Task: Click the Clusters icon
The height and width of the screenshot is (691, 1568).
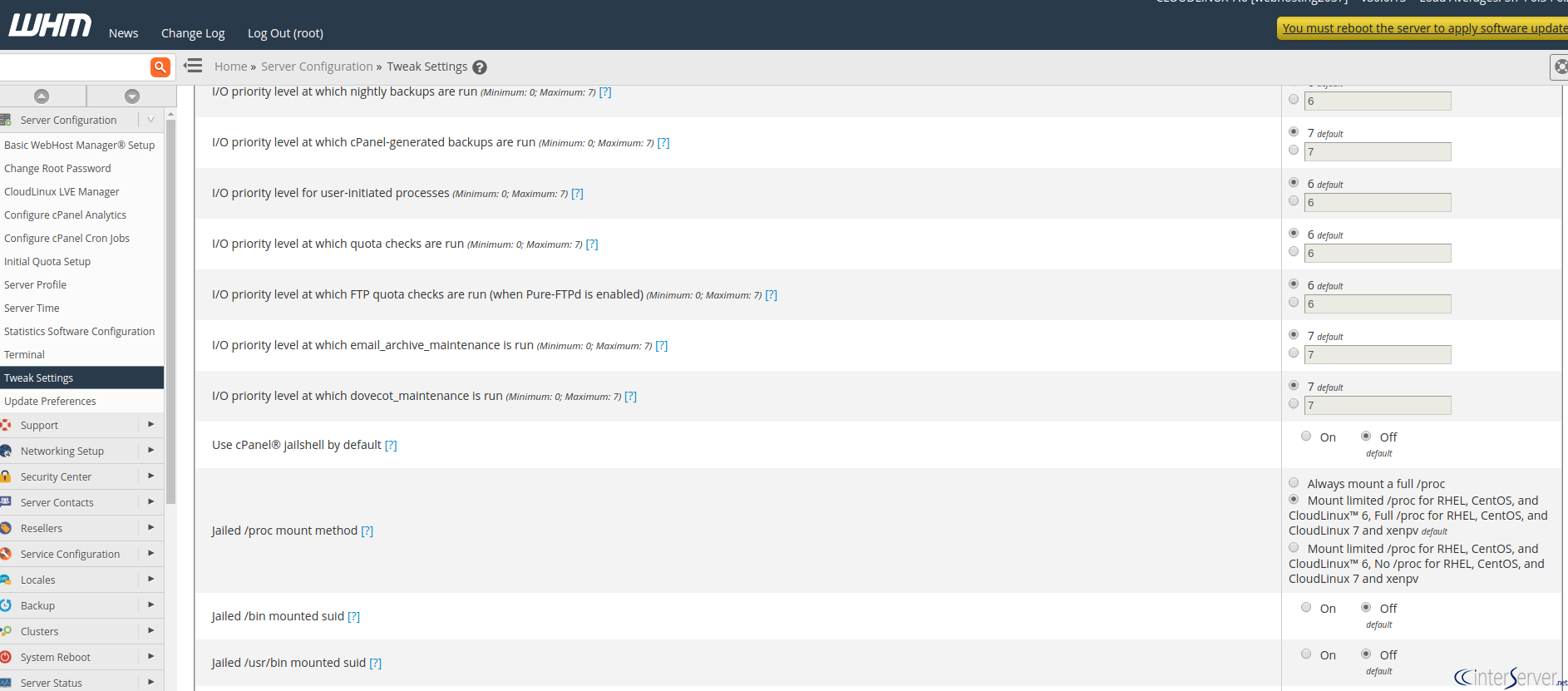Action: pos(6,631)
